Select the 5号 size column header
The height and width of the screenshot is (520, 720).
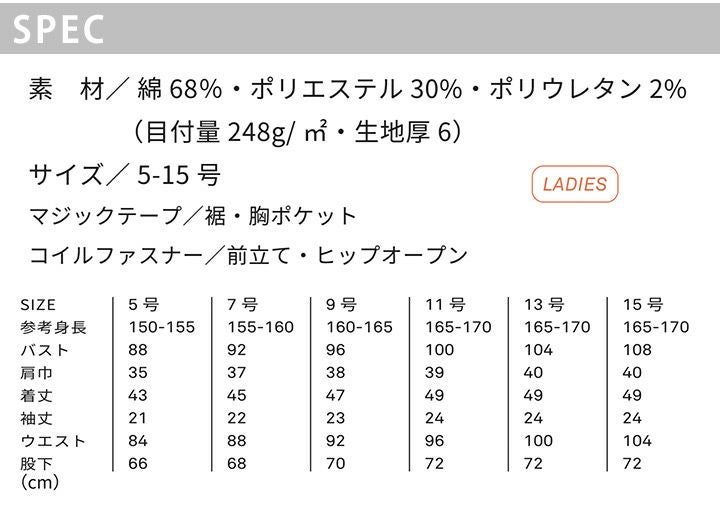pos(144,304)
